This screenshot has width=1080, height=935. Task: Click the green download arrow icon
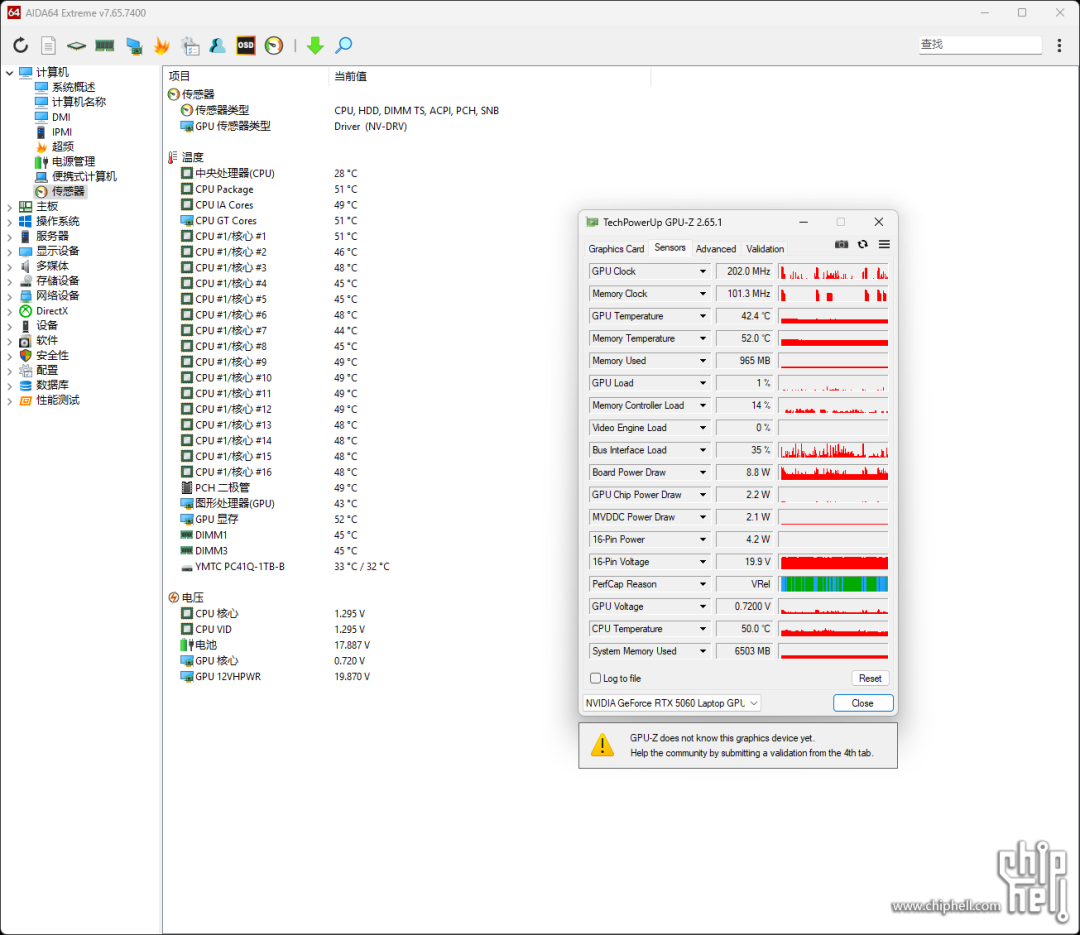coord(315,45)
